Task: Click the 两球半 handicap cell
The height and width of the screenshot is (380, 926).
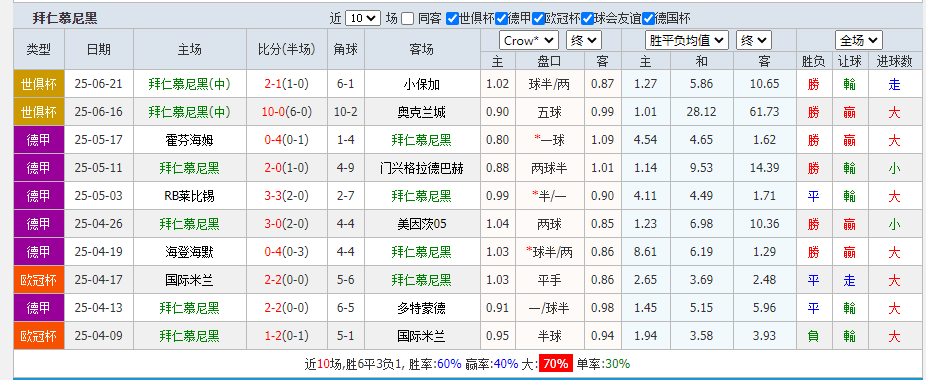Action: click(549, 168)
